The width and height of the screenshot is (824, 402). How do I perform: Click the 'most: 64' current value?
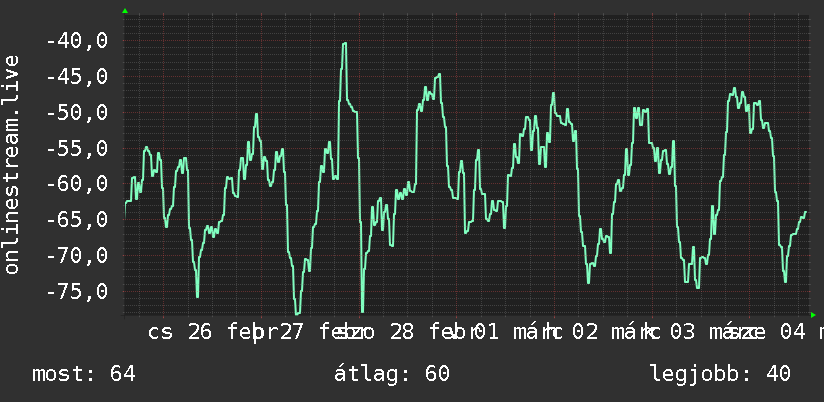coord(84,374)
